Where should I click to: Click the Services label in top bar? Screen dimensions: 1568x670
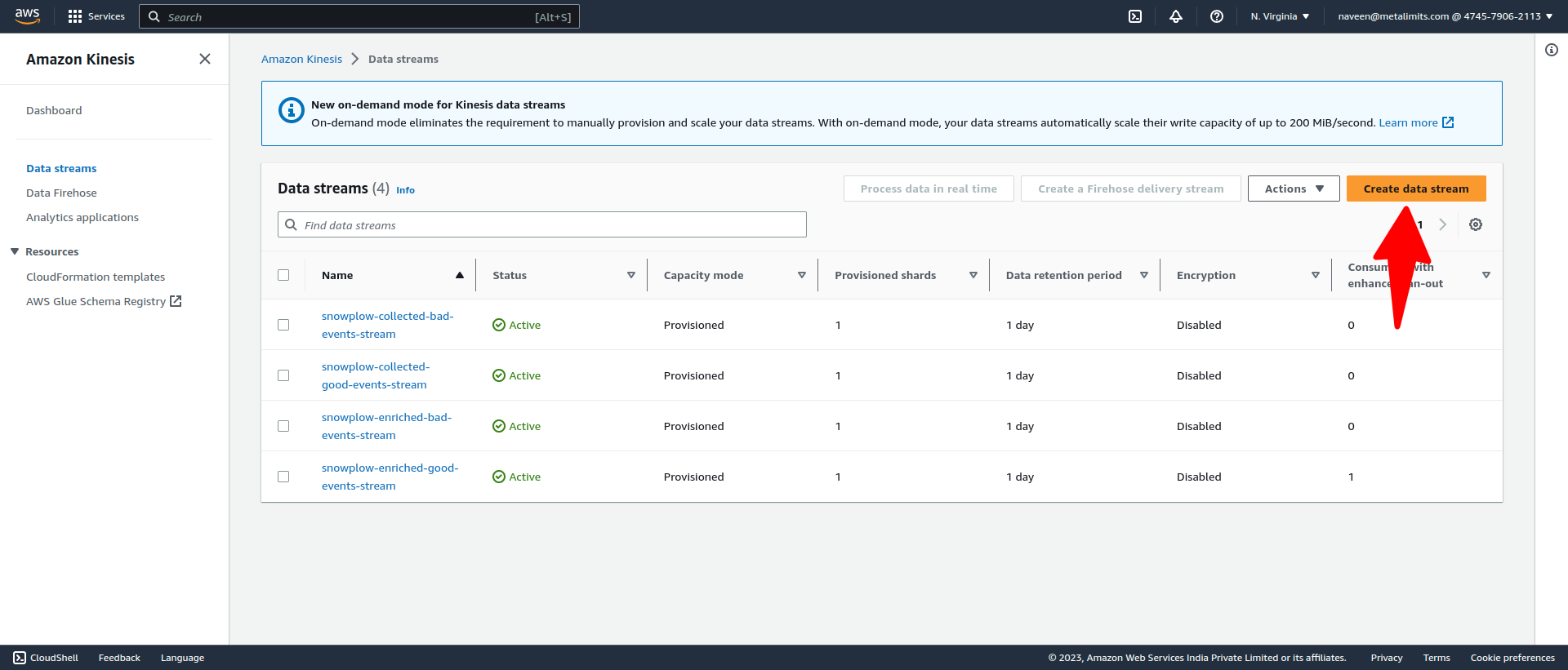coord(106,16)
